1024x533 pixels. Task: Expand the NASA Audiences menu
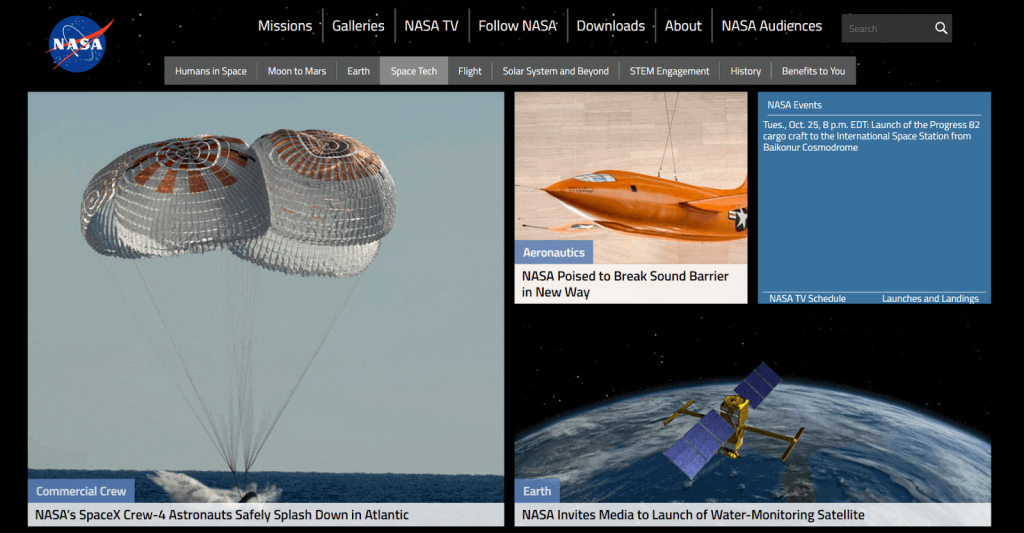771,26
